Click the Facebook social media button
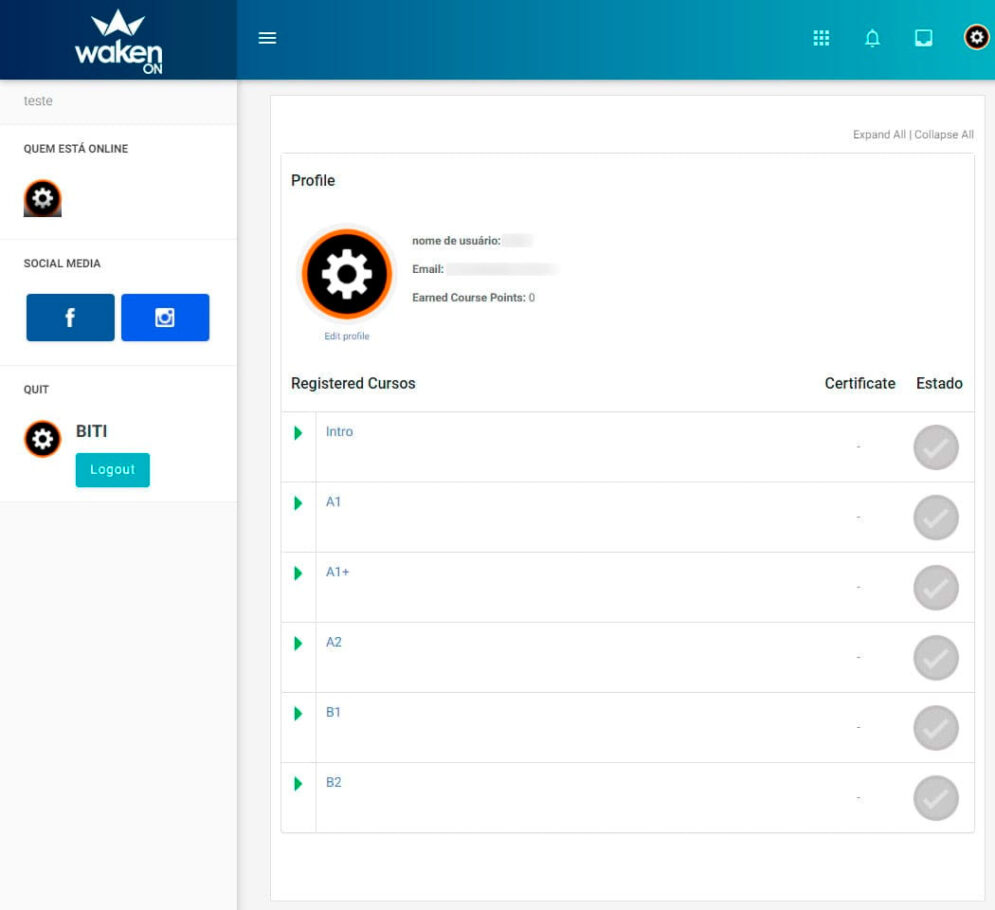Viewport: 995px width, 910px height. tap(70, 318)
